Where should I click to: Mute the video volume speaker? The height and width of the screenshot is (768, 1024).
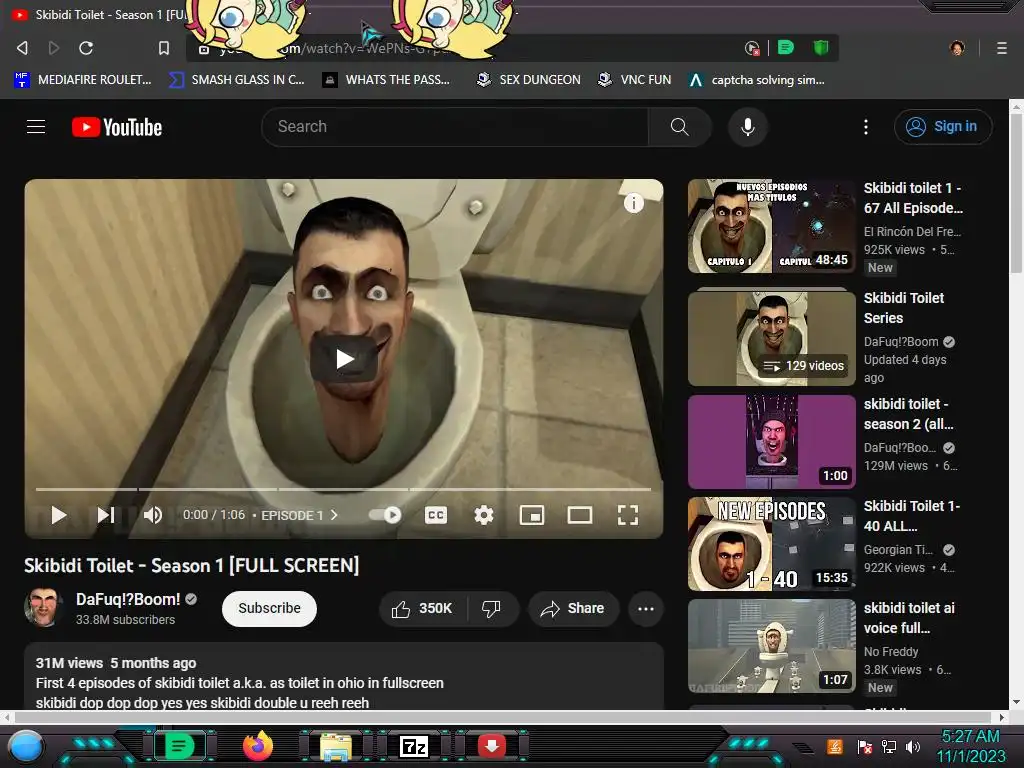[152, 515]
